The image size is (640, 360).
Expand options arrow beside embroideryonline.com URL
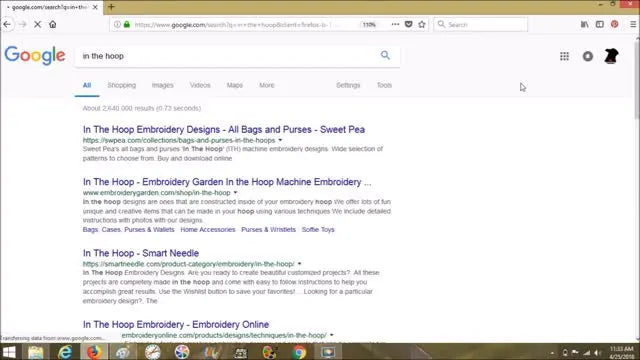point(331,335)
